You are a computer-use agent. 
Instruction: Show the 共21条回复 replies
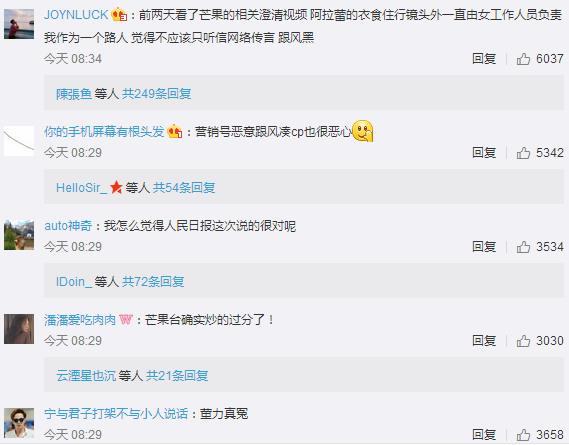pyautogui.click(x=177, y=376)
